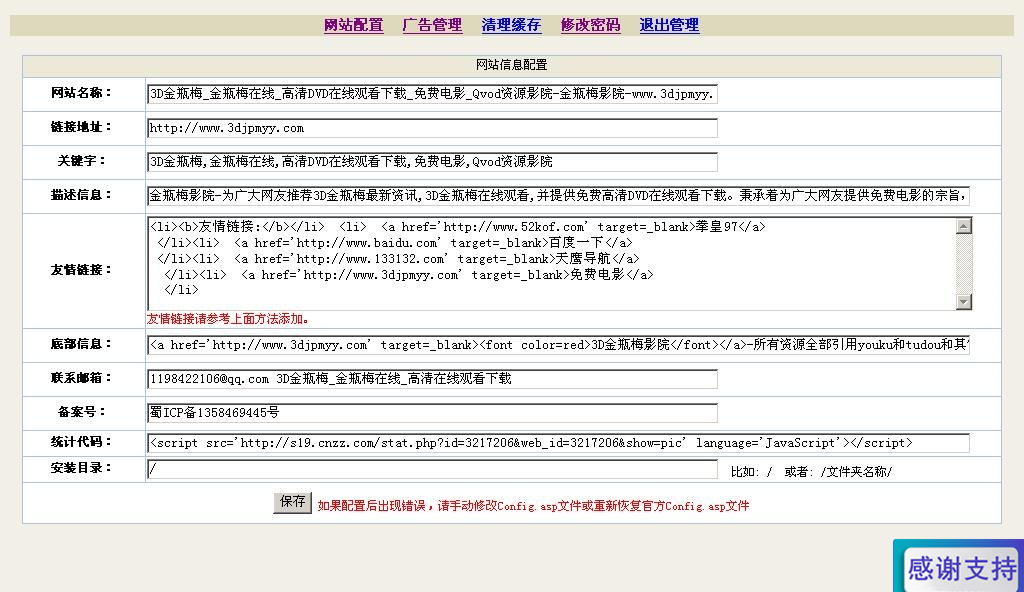
Task: Click the 链接地址 label
Action: pyautogui.click(x=82, y=127)
